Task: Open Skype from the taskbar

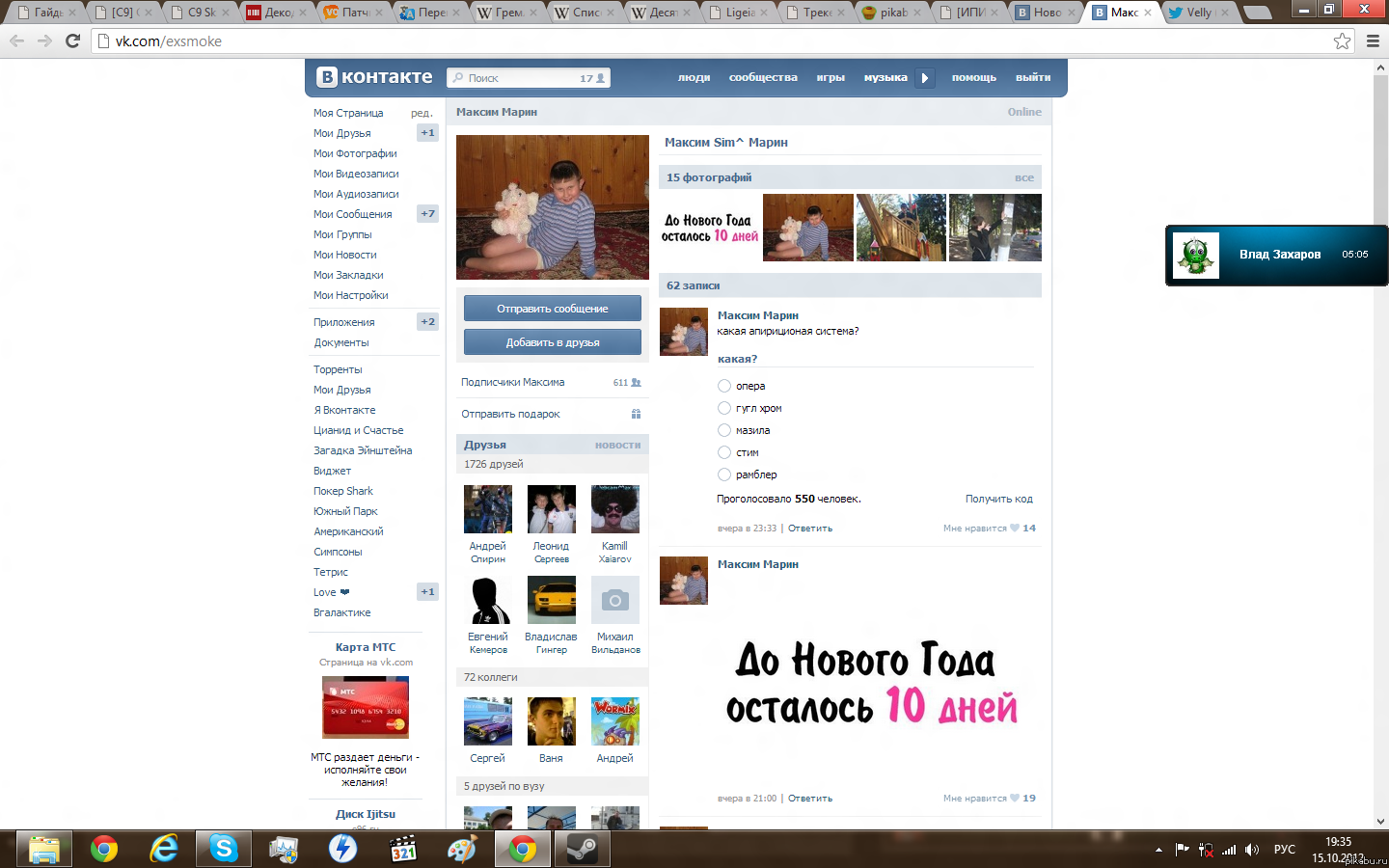Action: coord(224,849)
